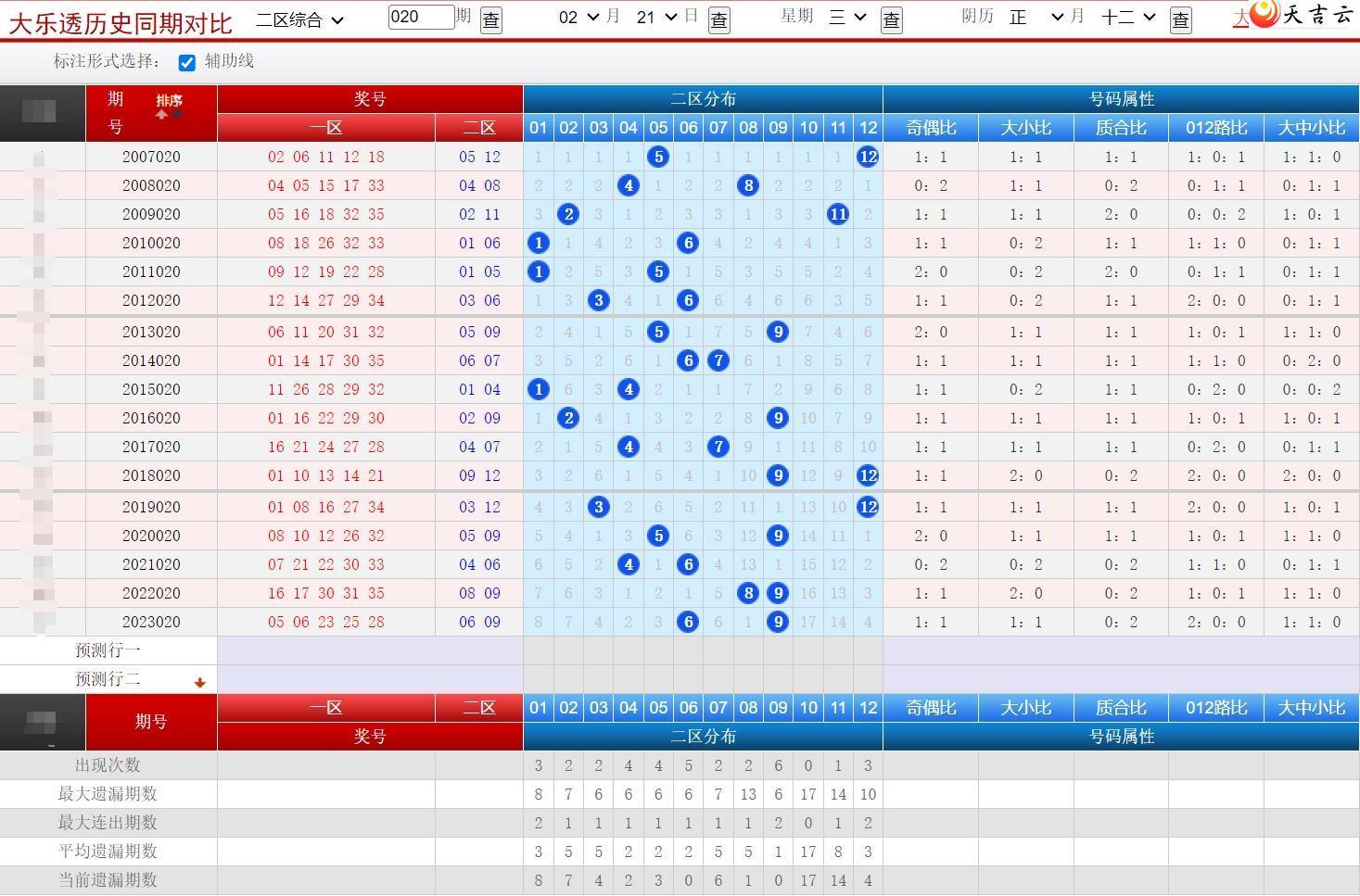Open the 二区综合 dropdown
The height and width of the screenshot is (896, 1360).
[x=299, y=19]
